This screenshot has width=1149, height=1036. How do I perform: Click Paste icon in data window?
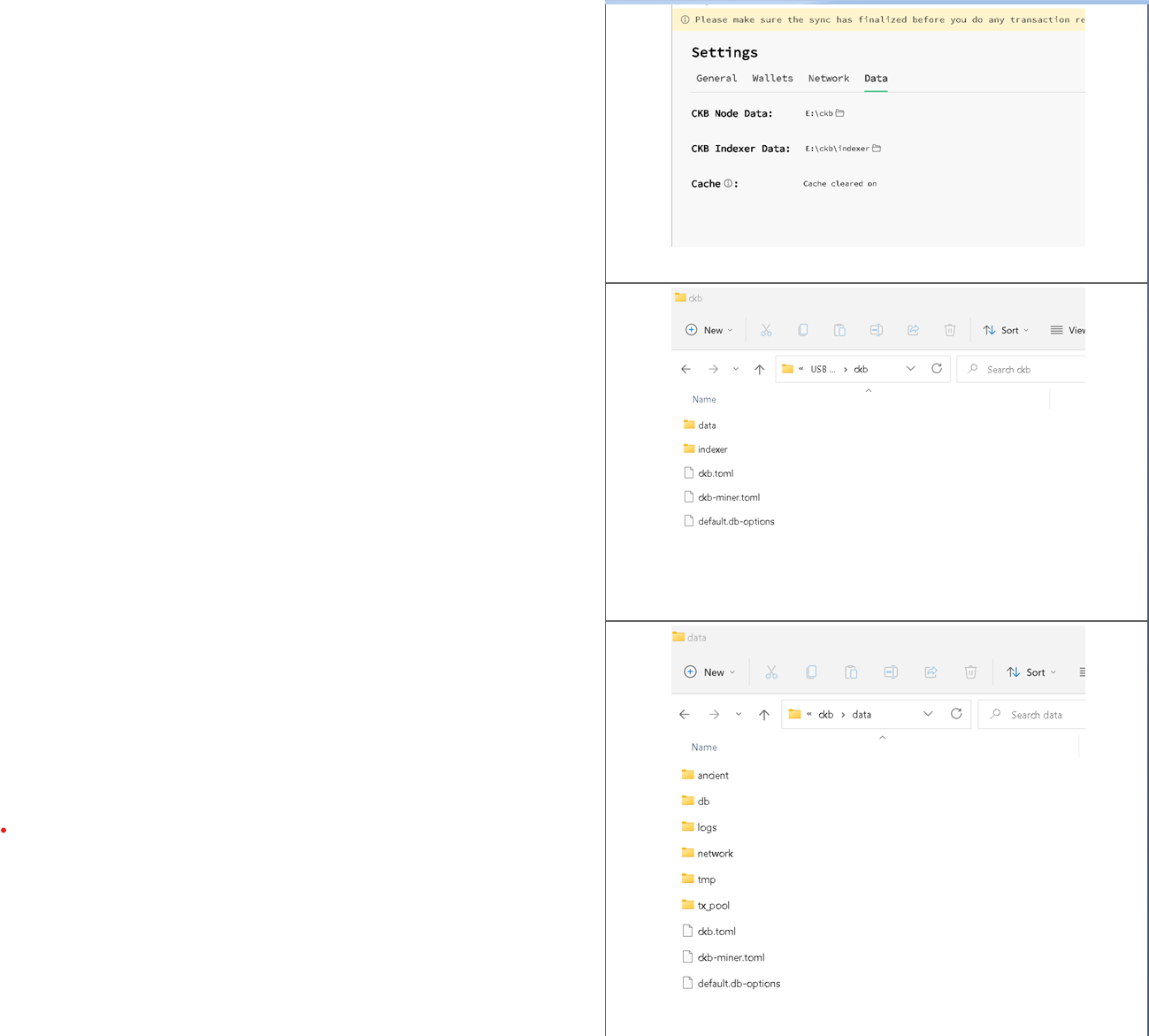point(851,672)
